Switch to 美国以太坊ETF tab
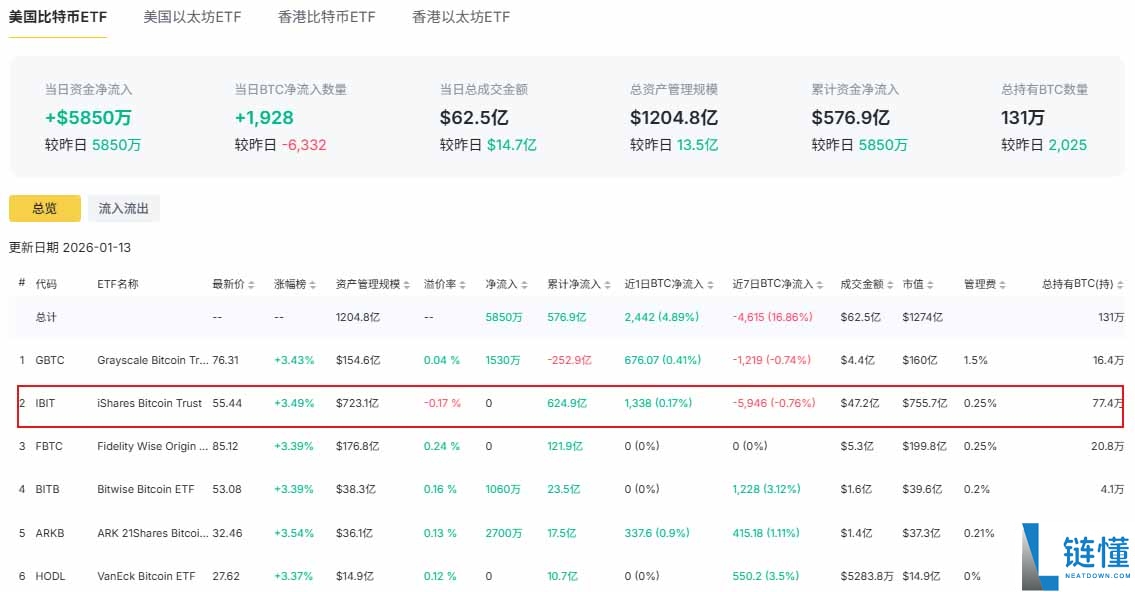The width and height of the screenshot is (1135, 592). tap(192, 17)
